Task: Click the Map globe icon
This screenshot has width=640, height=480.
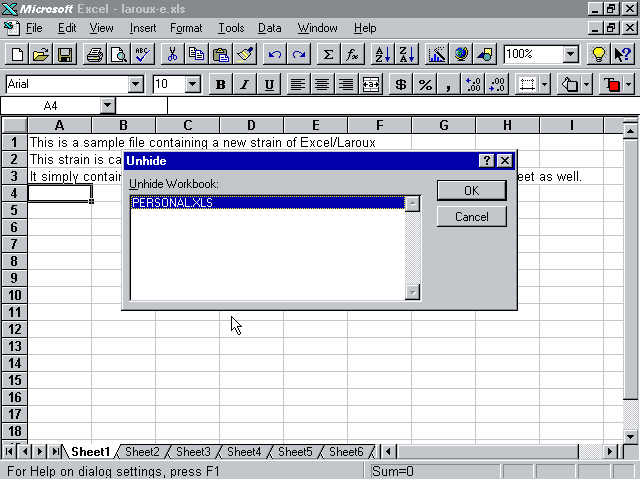Action: click(460, 54)
